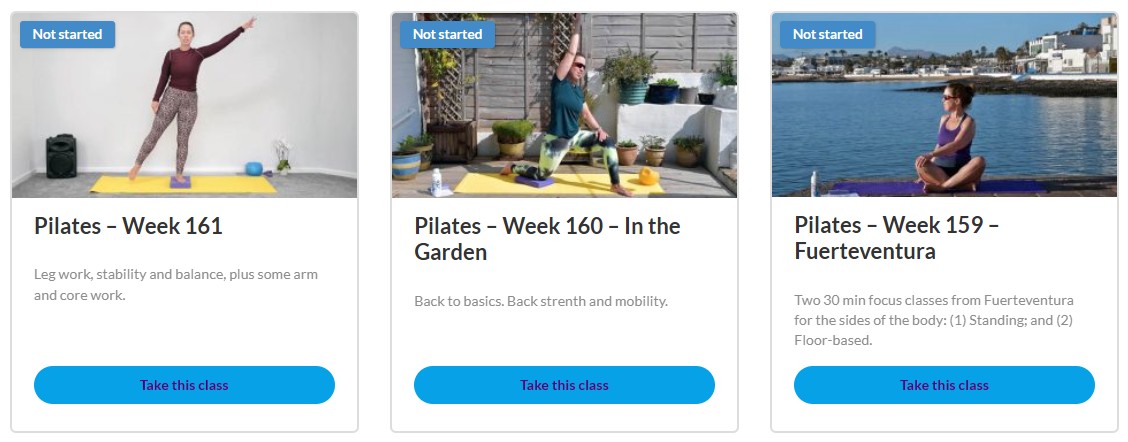Open the Pilates – Week 161 thumbnail
This screenshot has width=1128, height=442.
(184, 105)
